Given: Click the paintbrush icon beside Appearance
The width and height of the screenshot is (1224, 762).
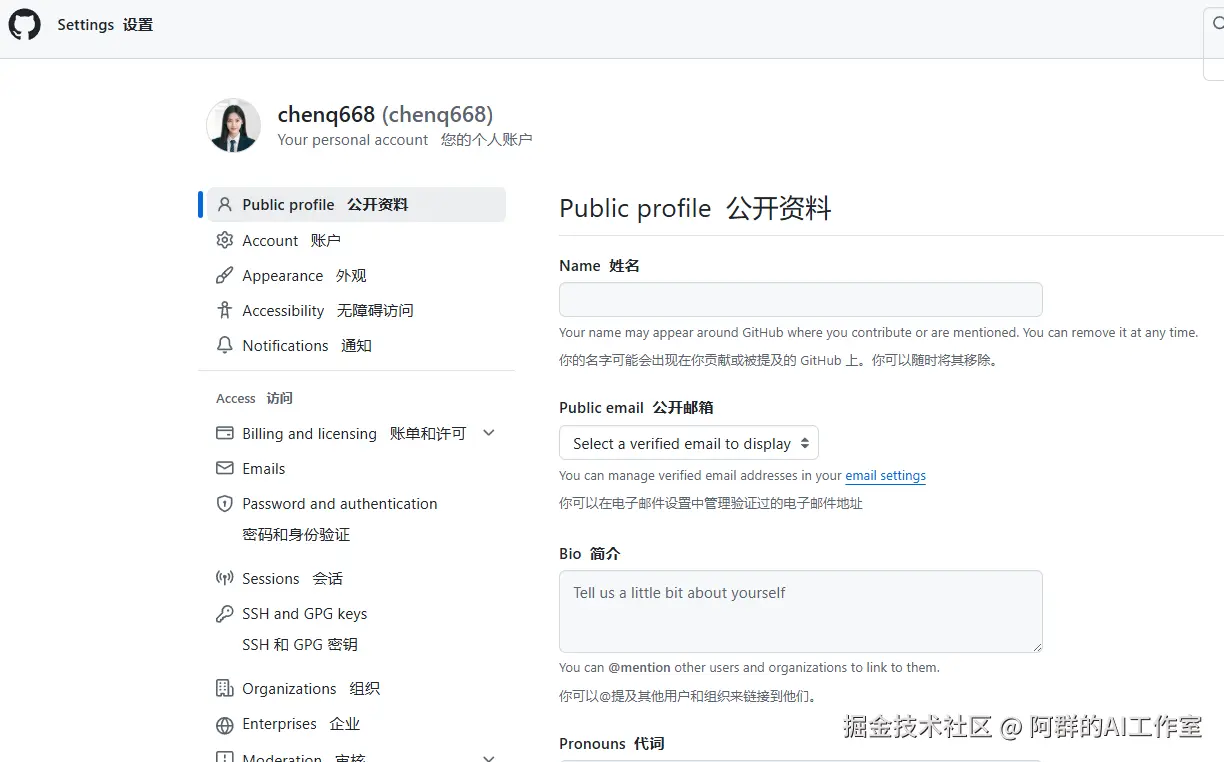Looking at the screenshot, I should (225, 275).
